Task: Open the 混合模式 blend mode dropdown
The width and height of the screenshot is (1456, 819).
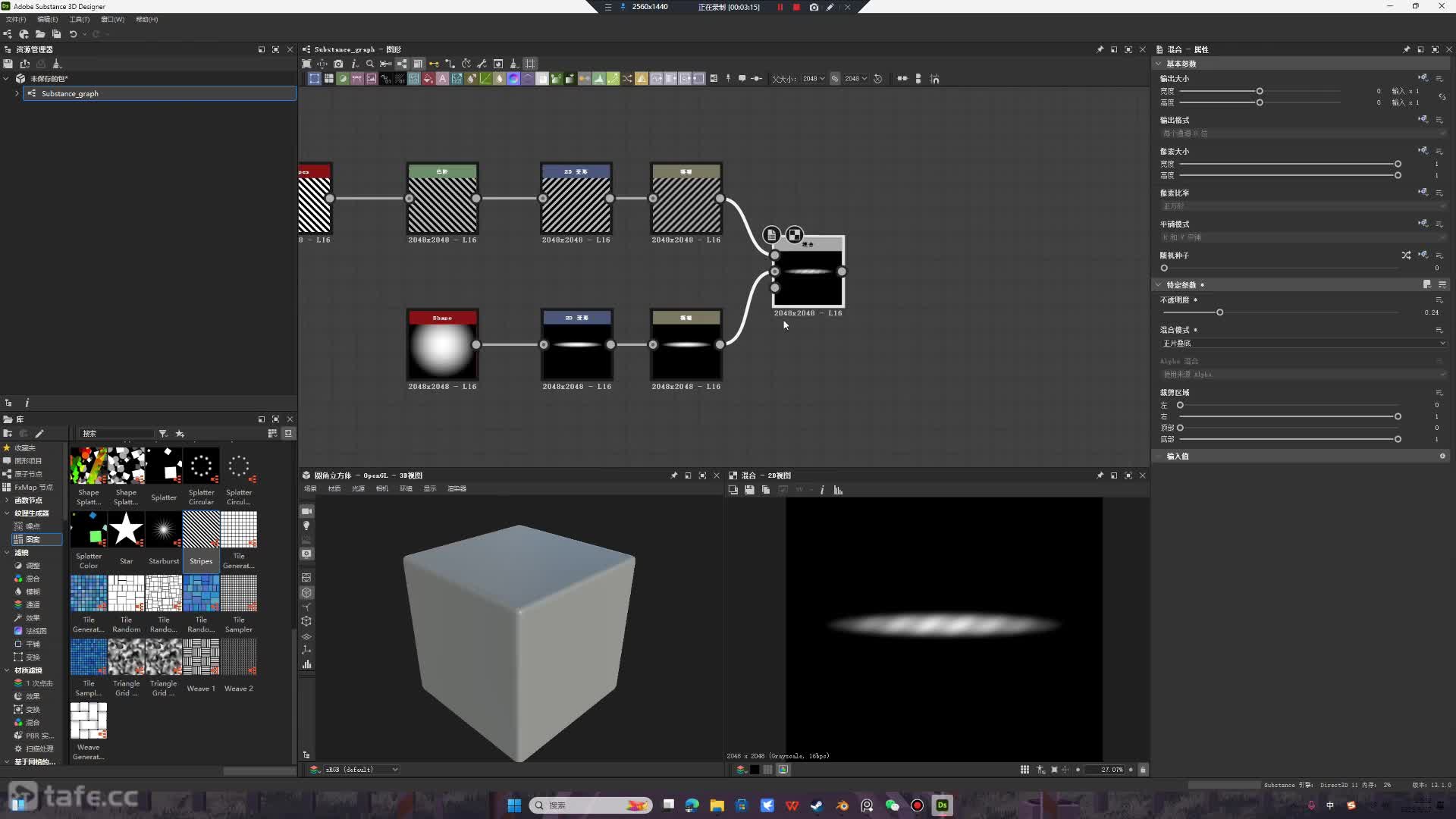Action: (x=1304, y=344)
